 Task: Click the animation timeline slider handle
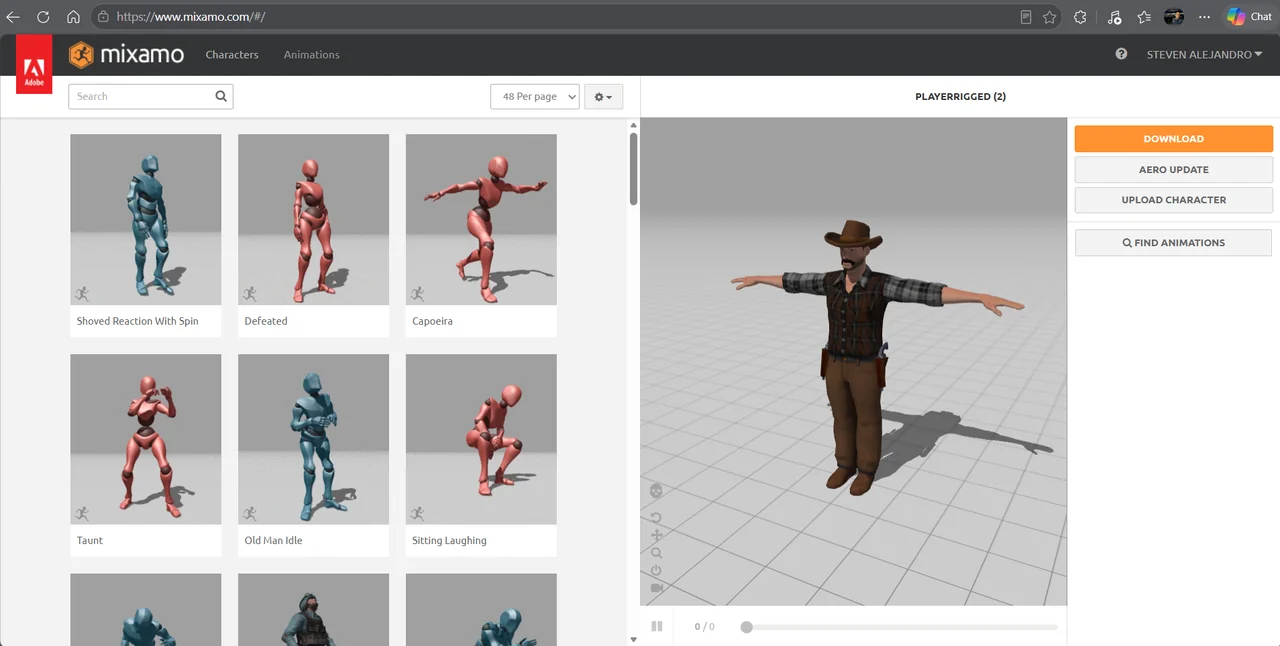pyautogui.click(x=746, y=627)
